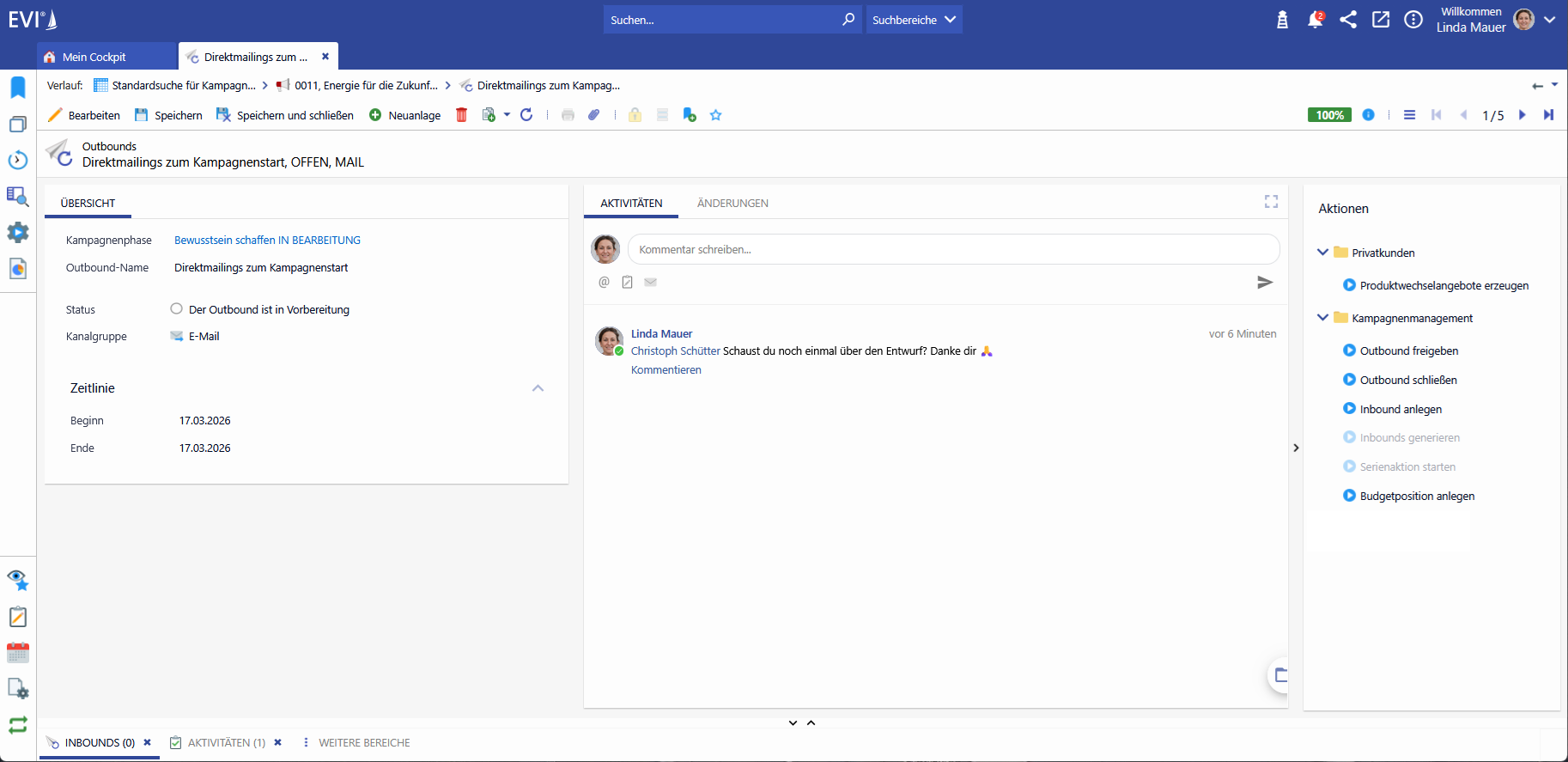Viewport: 1568px width, 762px height.
Task: Open the Suchbereiche dropdown
Action: click(x=914, y=20)
